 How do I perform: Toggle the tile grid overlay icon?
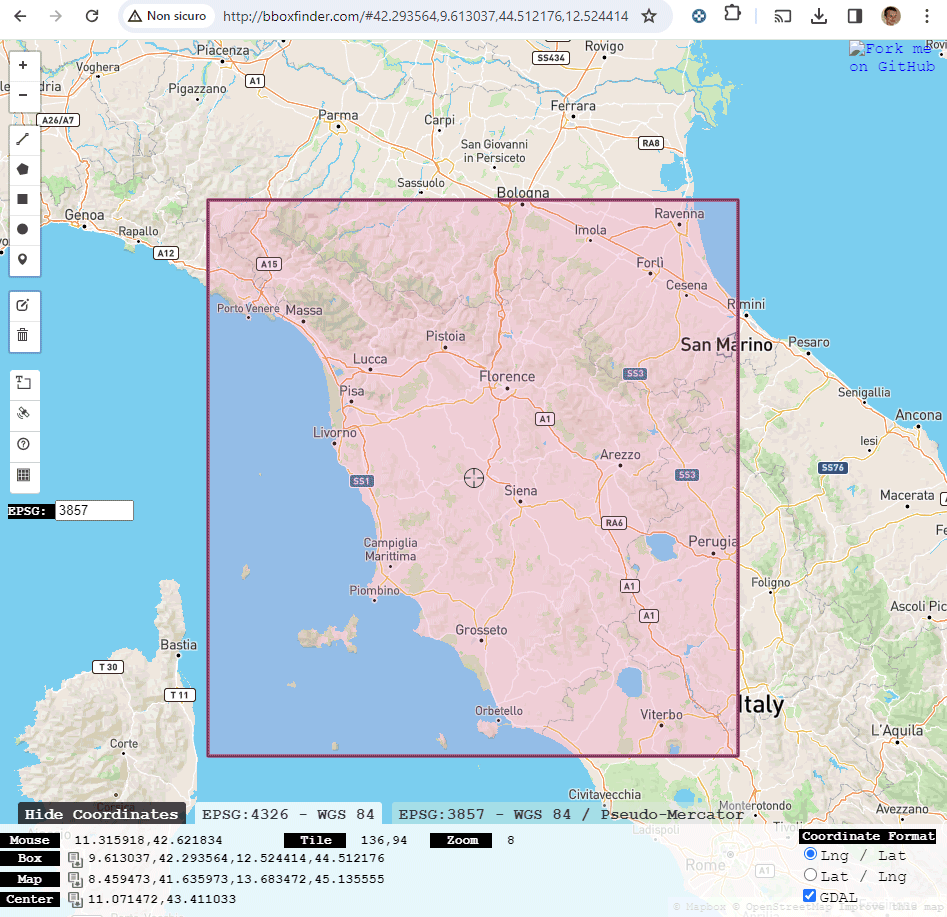[24, 475]
